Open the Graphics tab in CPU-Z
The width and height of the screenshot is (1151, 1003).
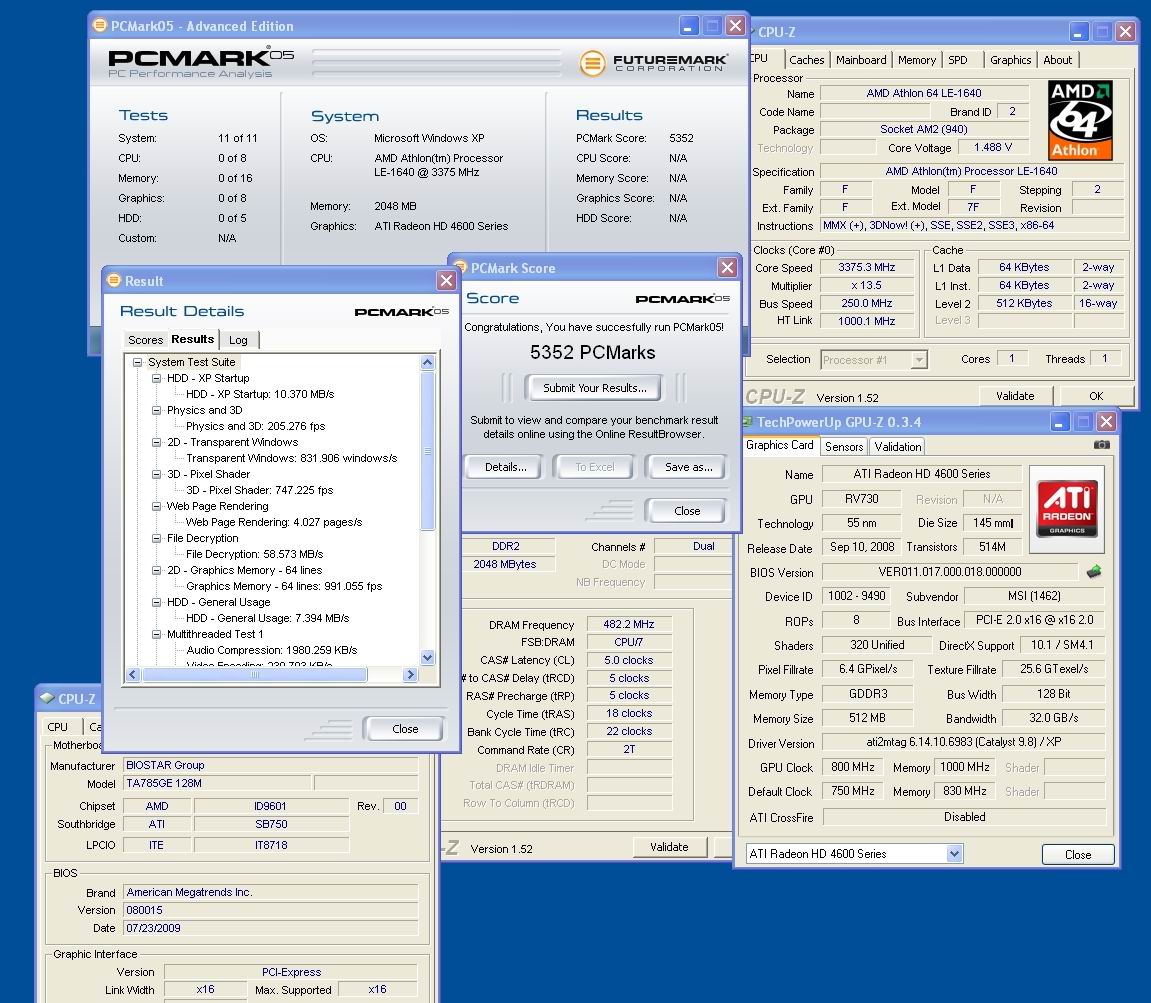point(1010,60)
